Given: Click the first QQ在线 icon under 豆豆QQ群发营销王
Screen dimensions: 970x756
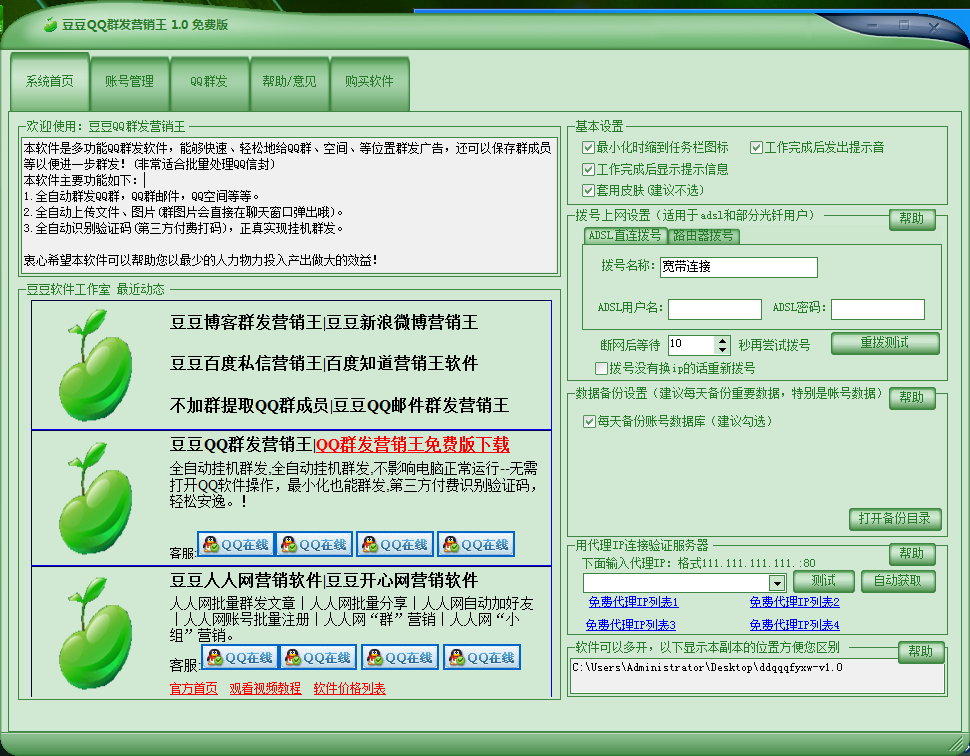Looking at the screenshot, I should [235, 544].
